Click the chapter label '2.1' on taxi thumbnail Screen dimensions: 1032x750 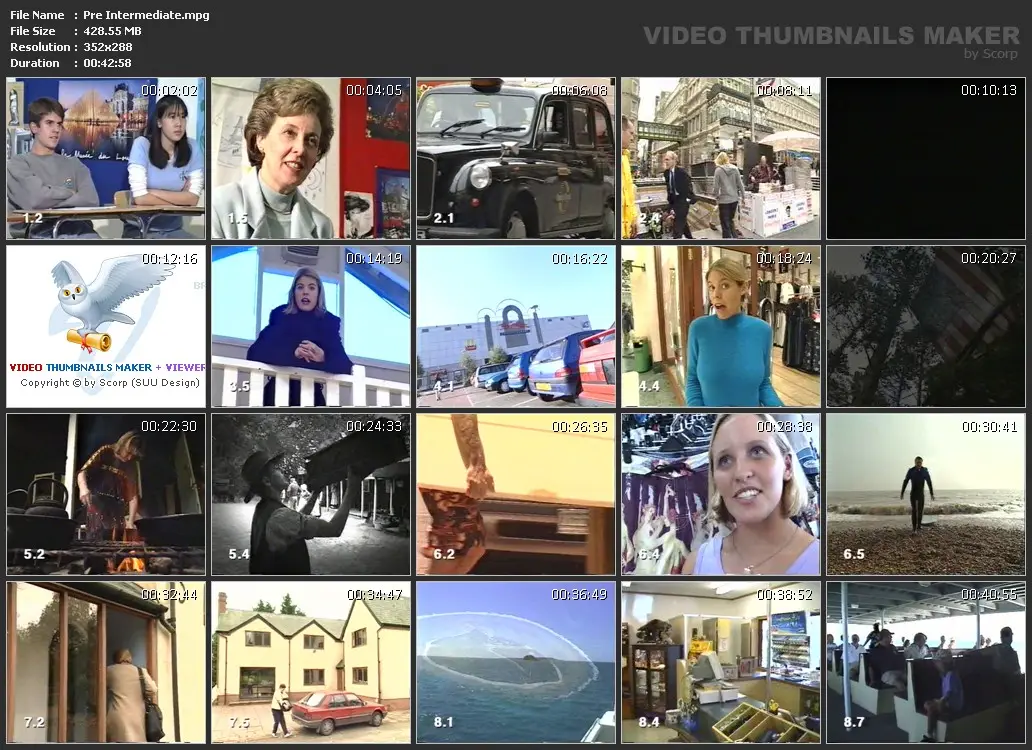click(x=444, y=218)
